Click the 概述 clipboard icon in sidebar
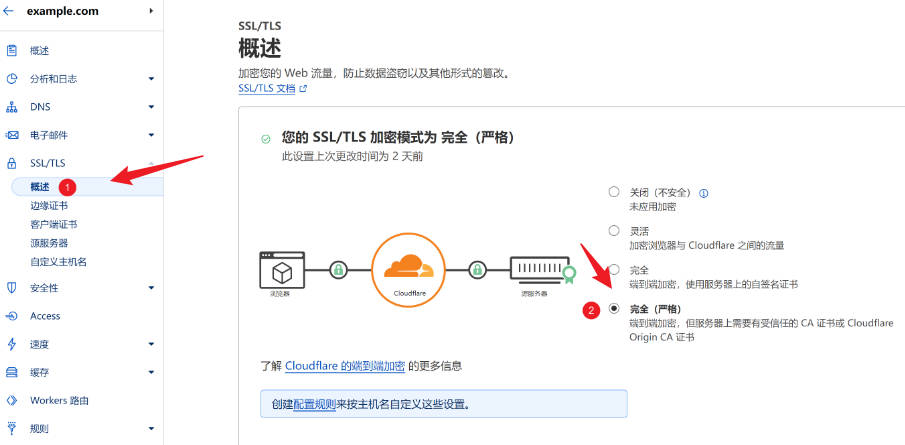 (11, 51)
